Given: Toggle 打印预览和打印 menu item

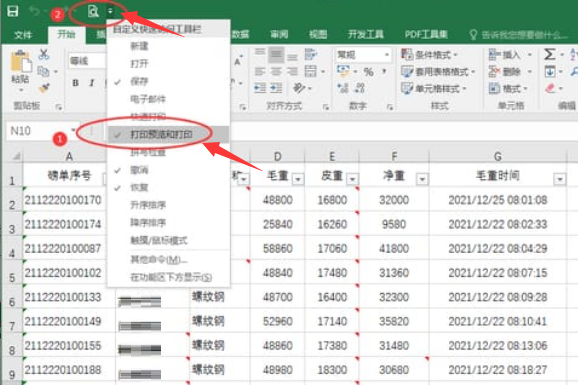Looking at the screenshot, I should (168, 135).
